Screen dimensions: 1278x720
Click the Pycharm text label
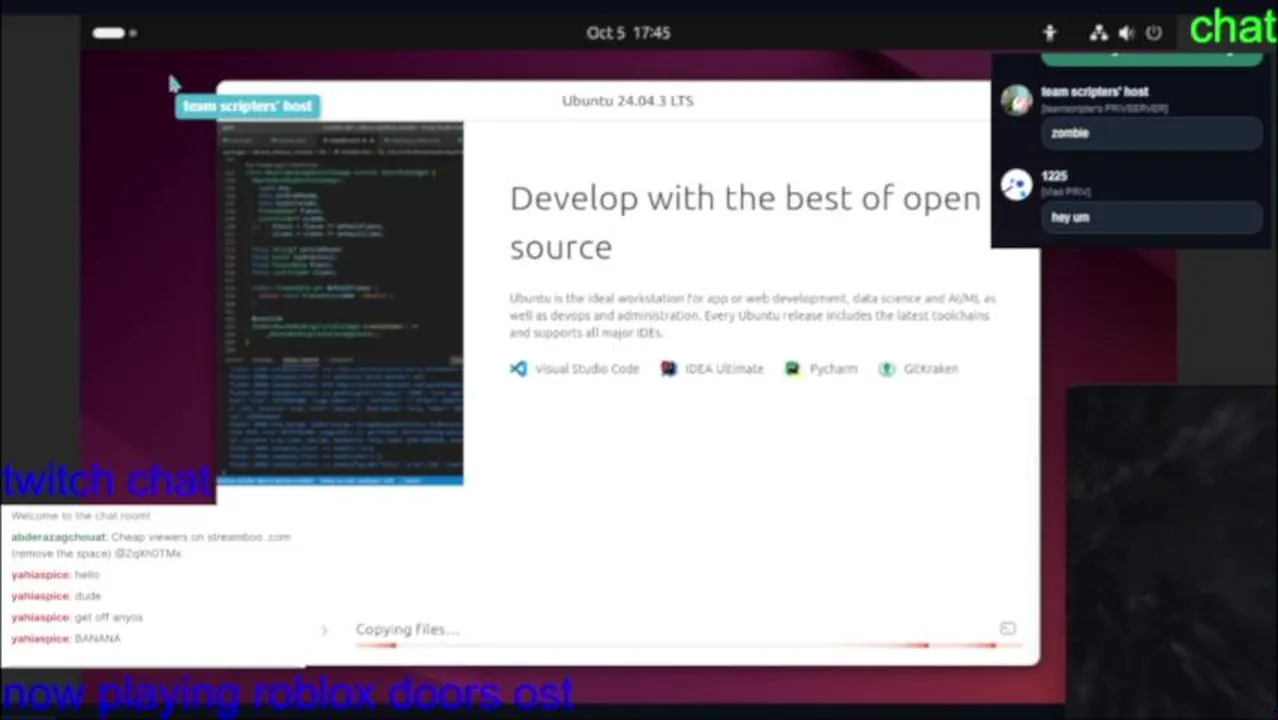coord(833,368)
